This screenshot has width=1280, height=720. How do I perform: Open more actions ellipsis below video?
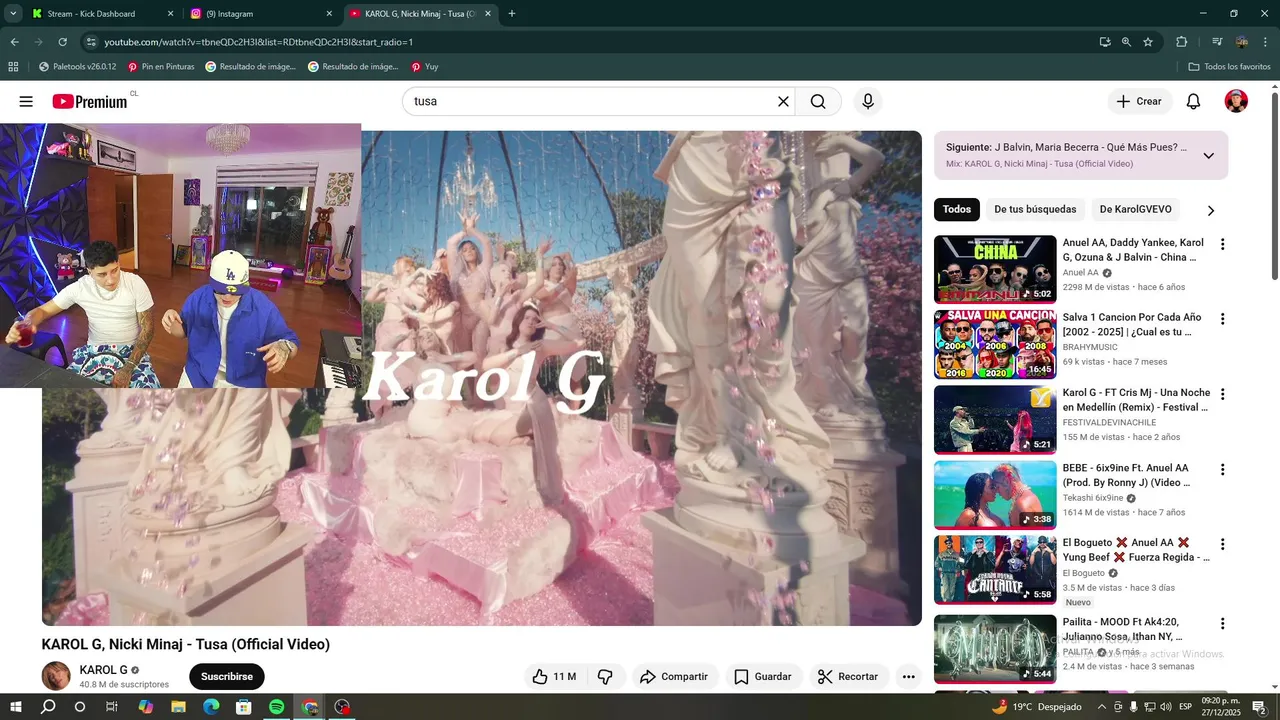click(908, 677)
